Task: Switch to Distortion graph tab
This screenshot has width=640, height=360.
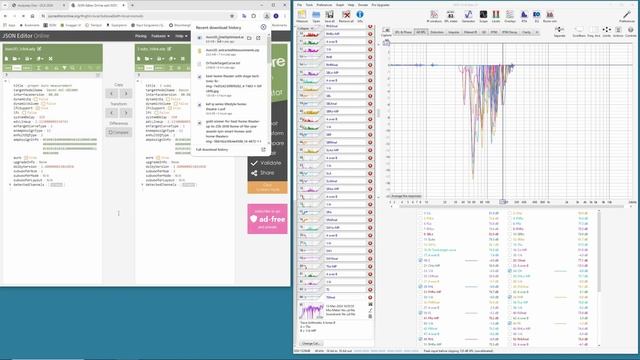Action: point(437,32)
